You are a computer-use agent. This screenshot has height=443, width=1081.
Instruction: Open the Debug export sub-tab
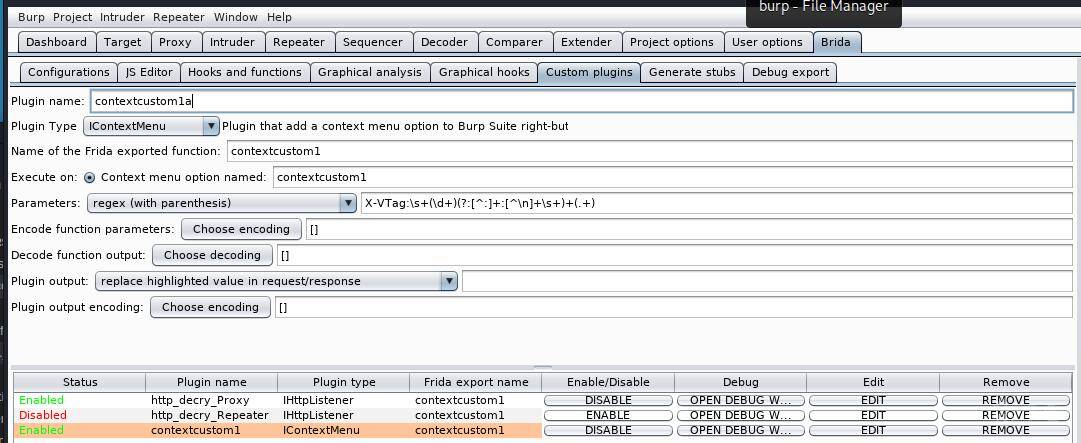pyautogui.click(x=790, y=72)
